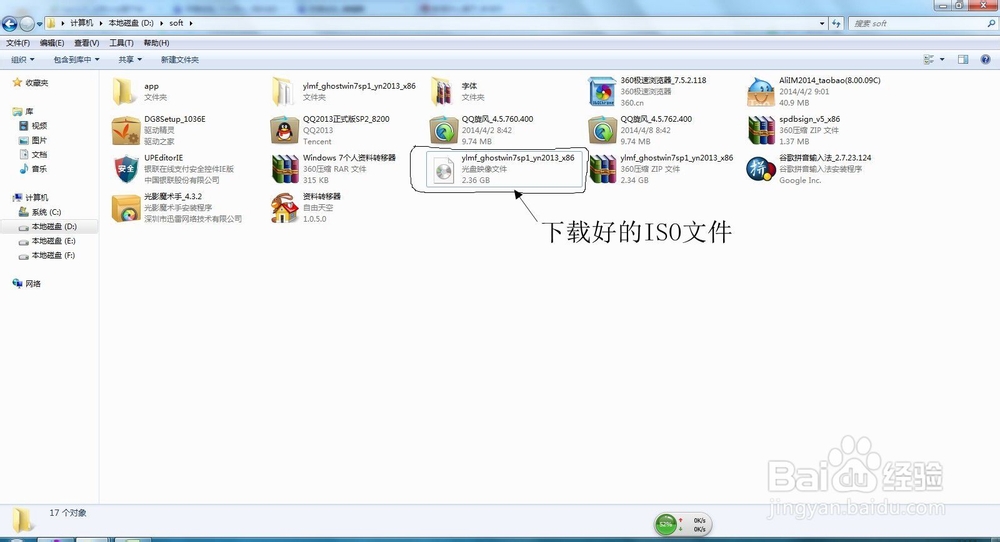This screenshot has width=1000, height=542.
Task: Select the 360极速浏览器_7.5.2.118 installer icon
Action: click(x=602, y=92)
